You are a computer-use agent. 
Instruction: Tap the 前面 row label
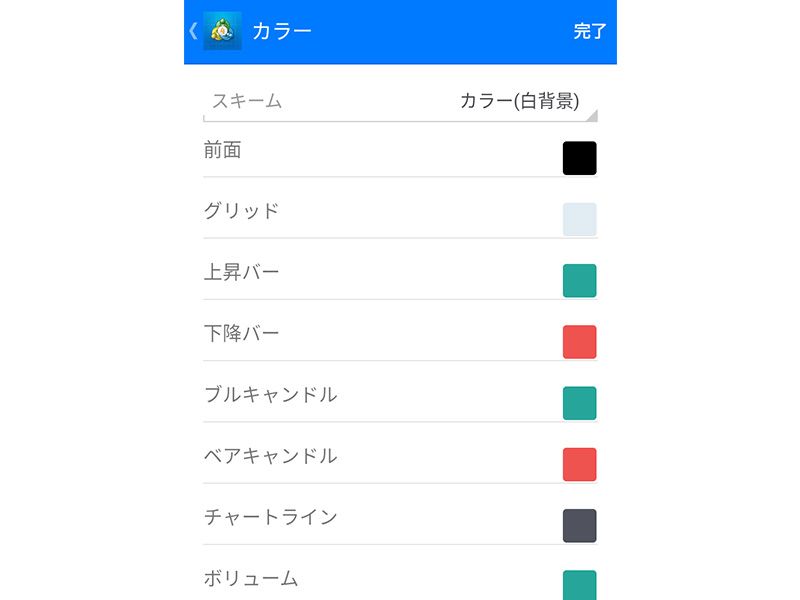tap(222, 150)
